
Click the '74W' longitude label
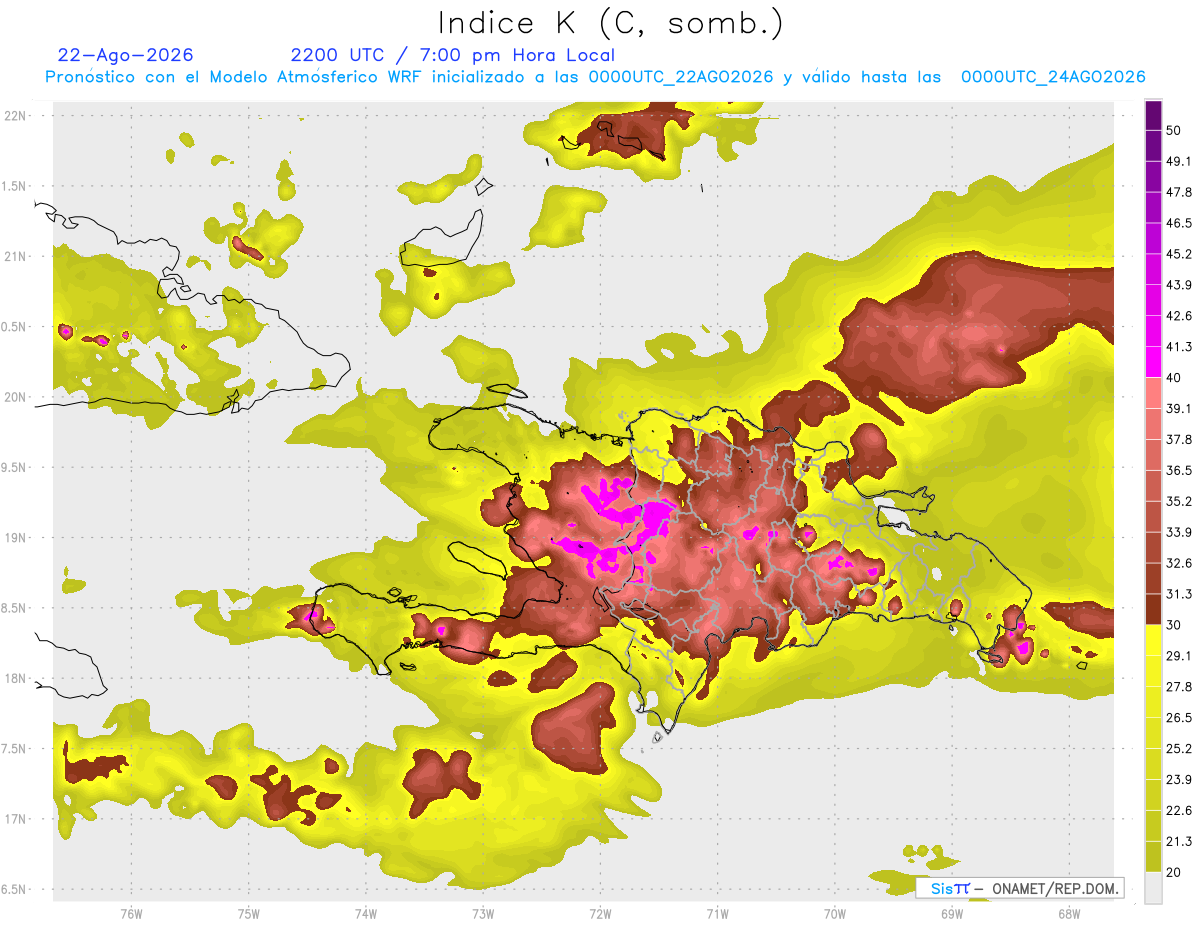365,914
